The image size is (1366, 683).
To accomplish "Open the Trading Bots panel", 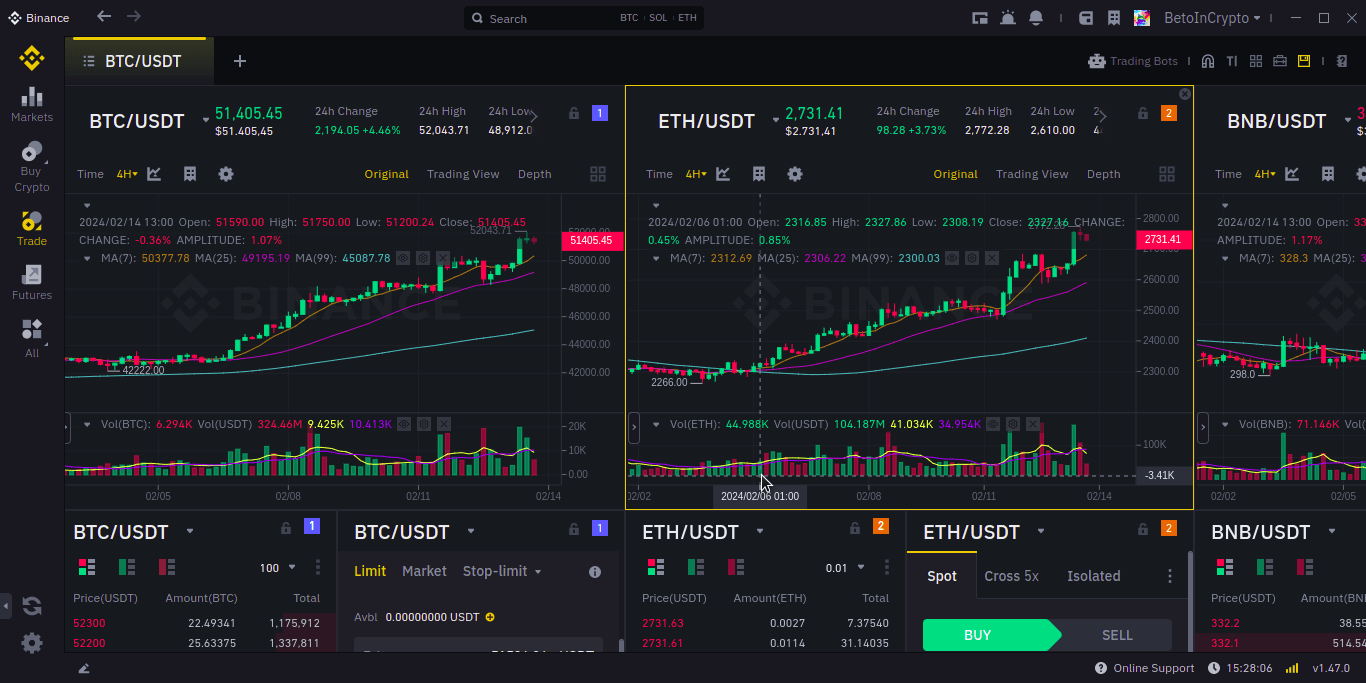I will coord(1133,61).
